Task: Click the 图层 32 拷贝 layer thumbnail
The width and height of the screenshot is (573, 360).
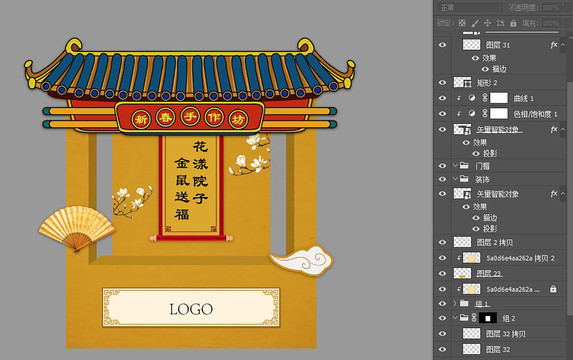Action: point(471,333)
